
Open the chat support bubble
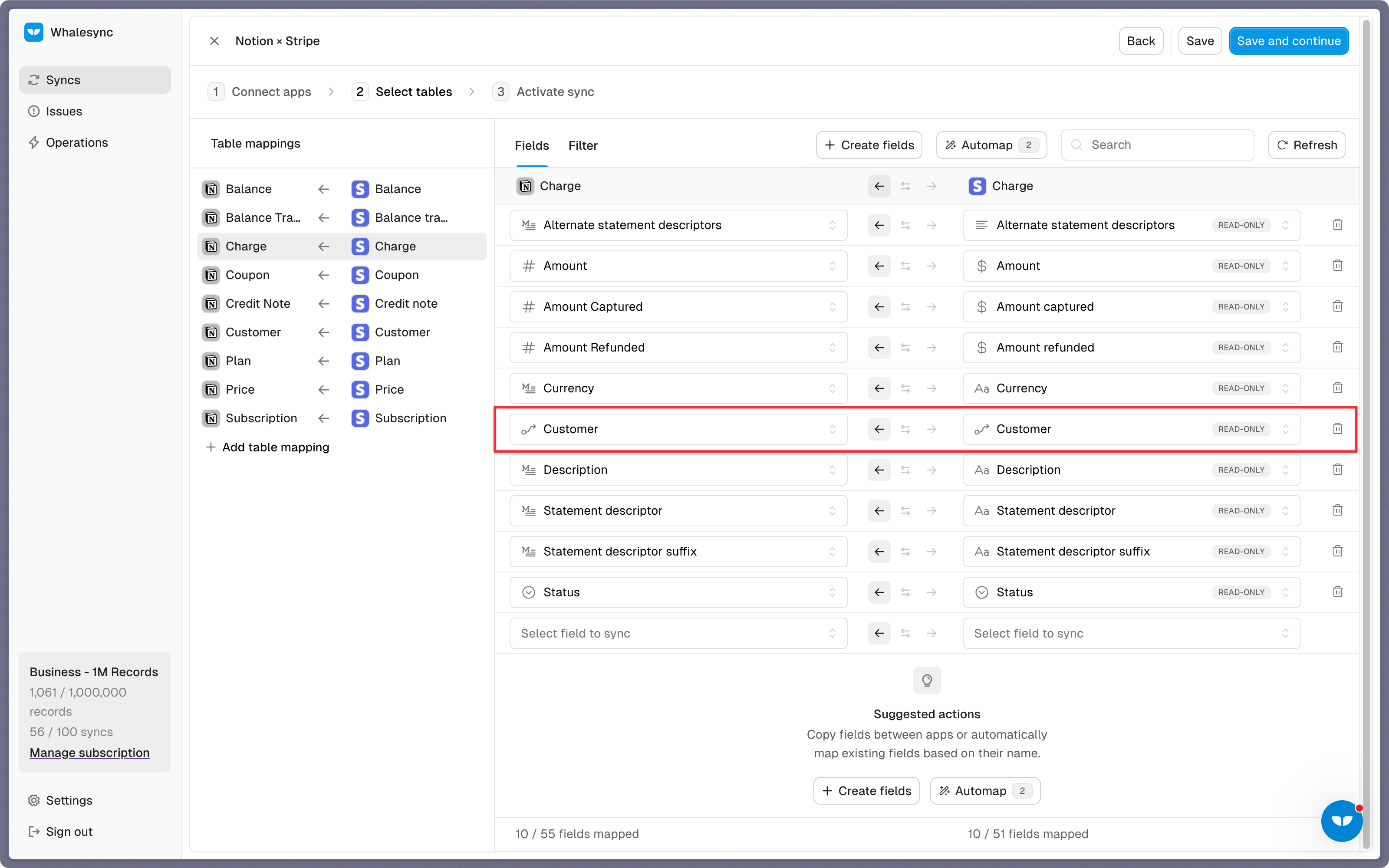tap(1341, 820)
